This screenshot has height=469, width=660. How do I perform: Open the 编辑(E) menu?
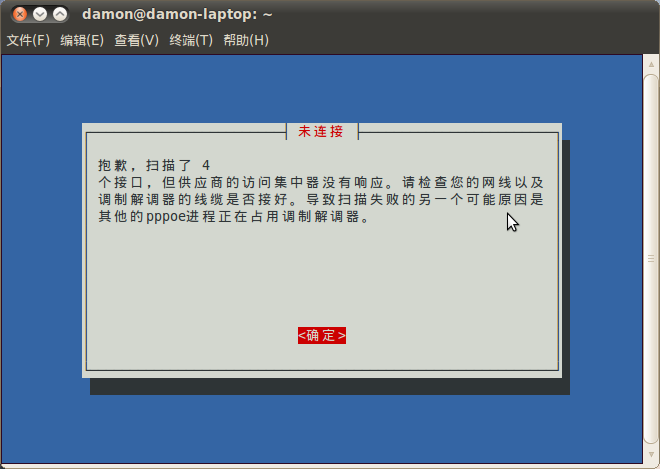[82, 40]
